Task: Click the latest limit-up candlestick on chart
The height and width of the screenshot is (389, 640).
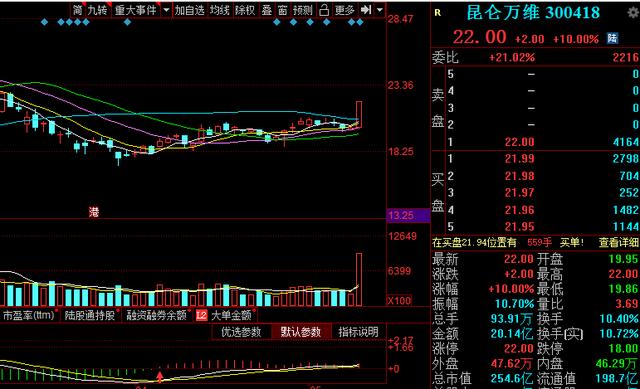Action: pos(359,113)
